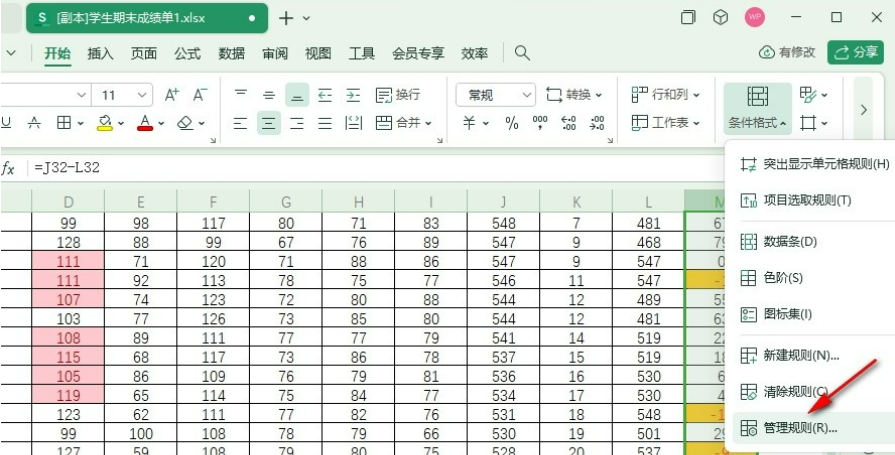Choose 管理规则(R)... menu item
895x455 pixels.
coord(814,428)
